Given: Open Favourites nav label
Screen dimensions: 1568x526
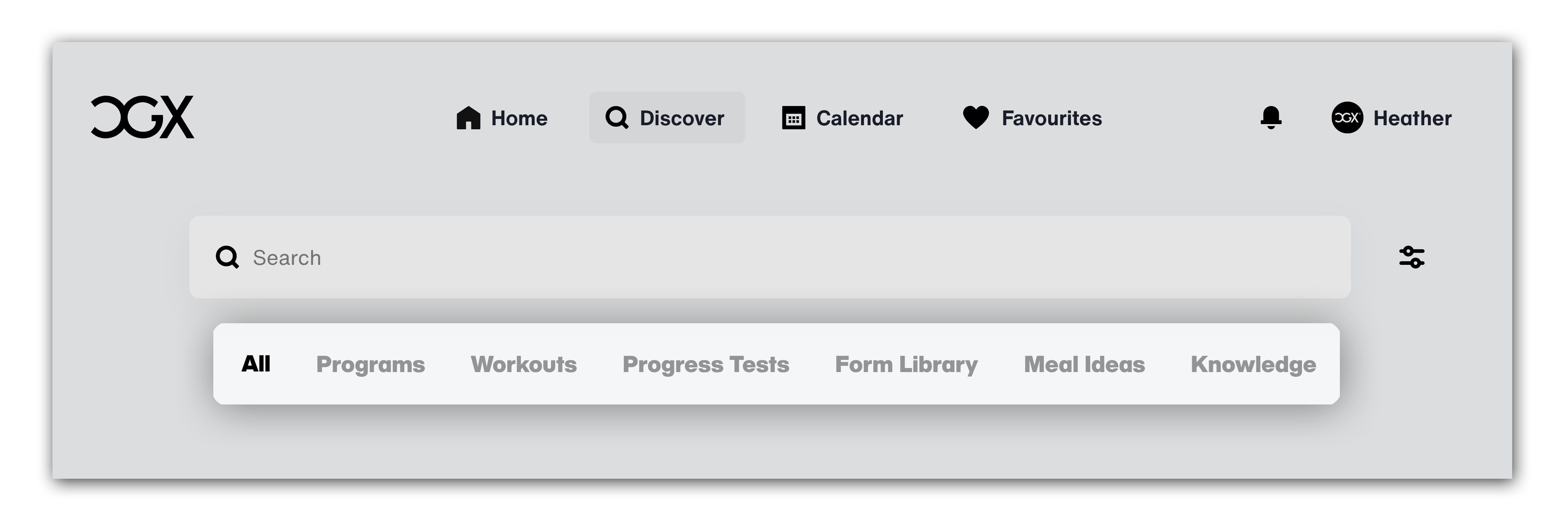Looking at the screenshot, I should [1052, 118].
